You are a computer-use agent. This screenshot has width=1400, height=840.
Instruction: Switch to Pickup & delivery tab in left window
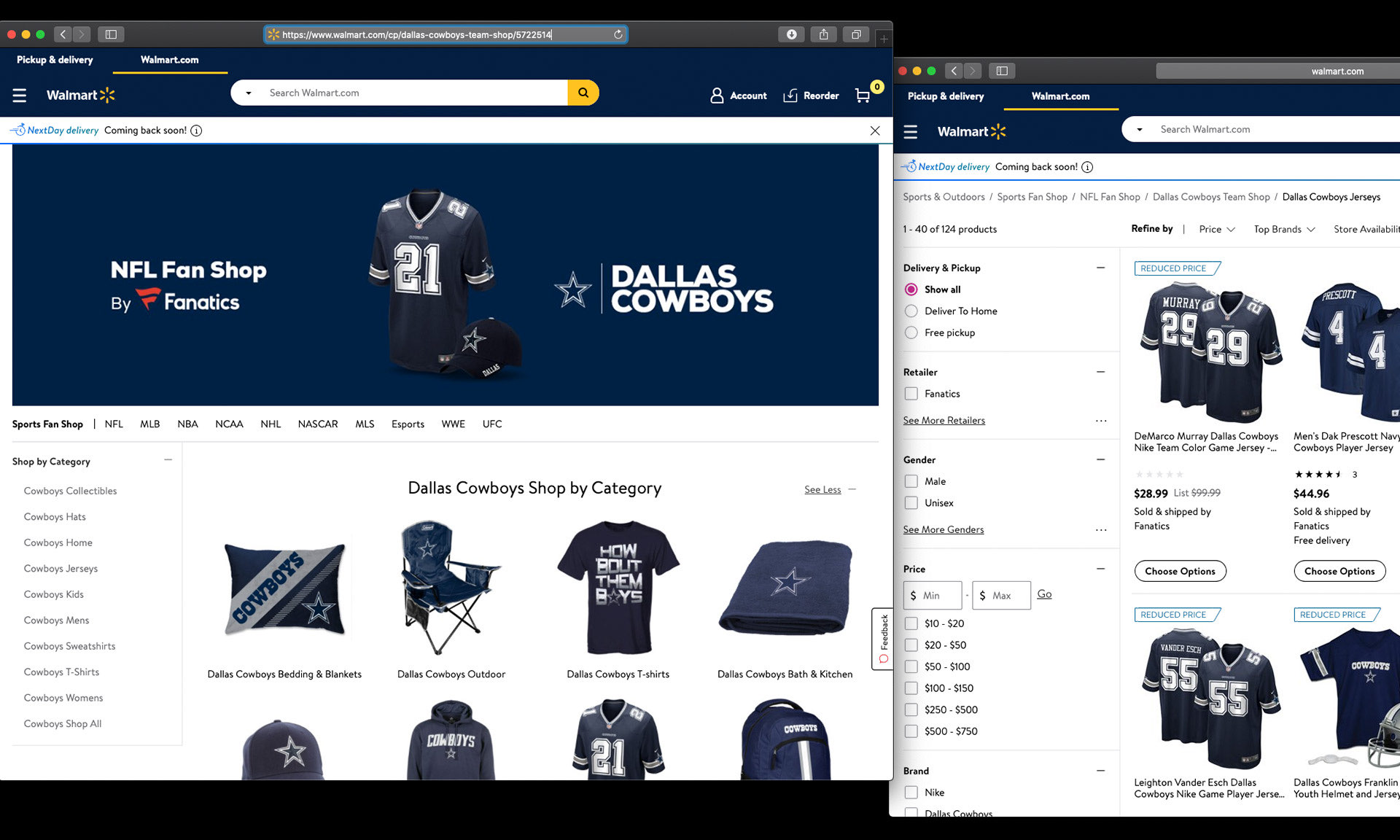(x=55, y=60)
